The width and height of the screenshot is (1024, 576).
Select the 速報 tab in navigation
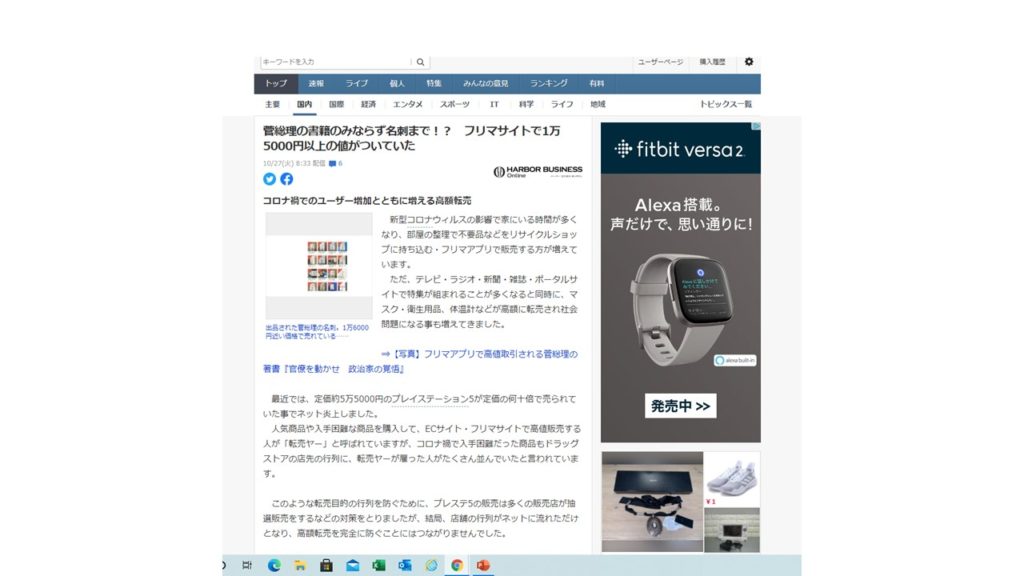tap(316, 84)
